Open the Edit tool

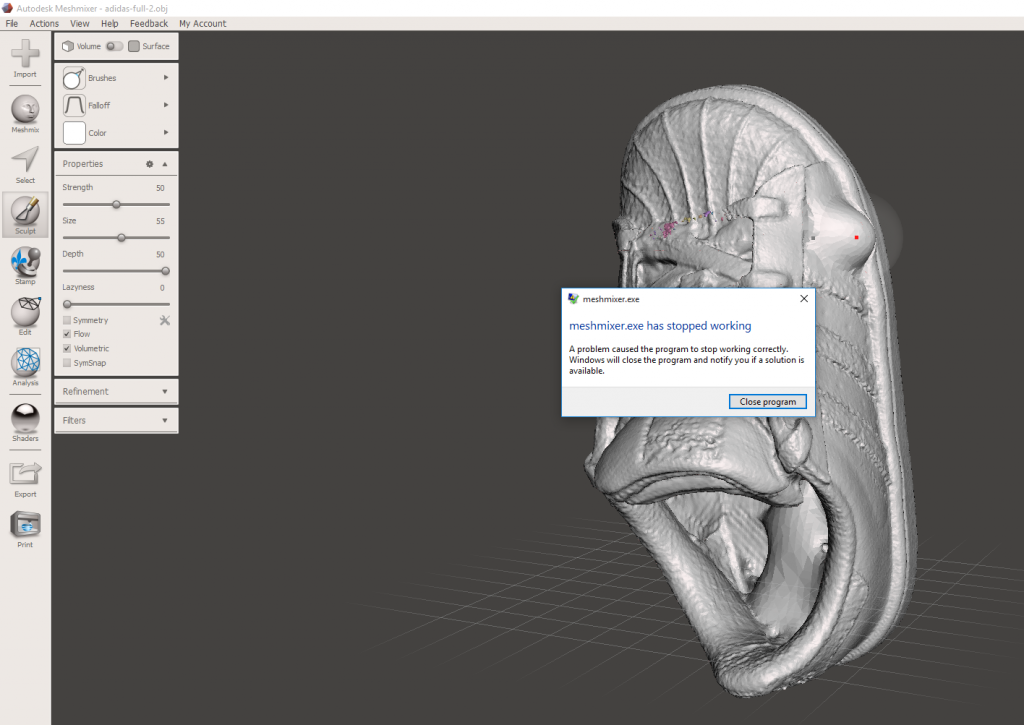point(25,313)
